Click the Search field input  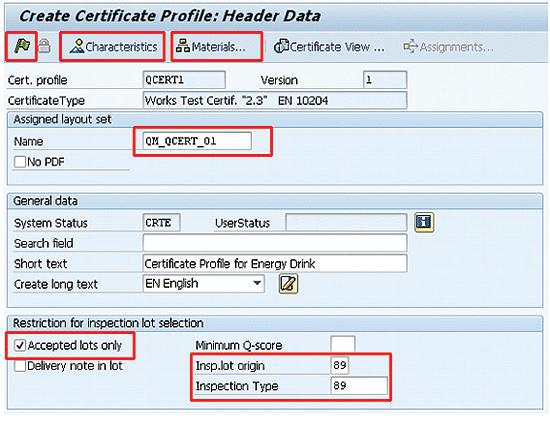pyautogui.click(x=275, y=243)
